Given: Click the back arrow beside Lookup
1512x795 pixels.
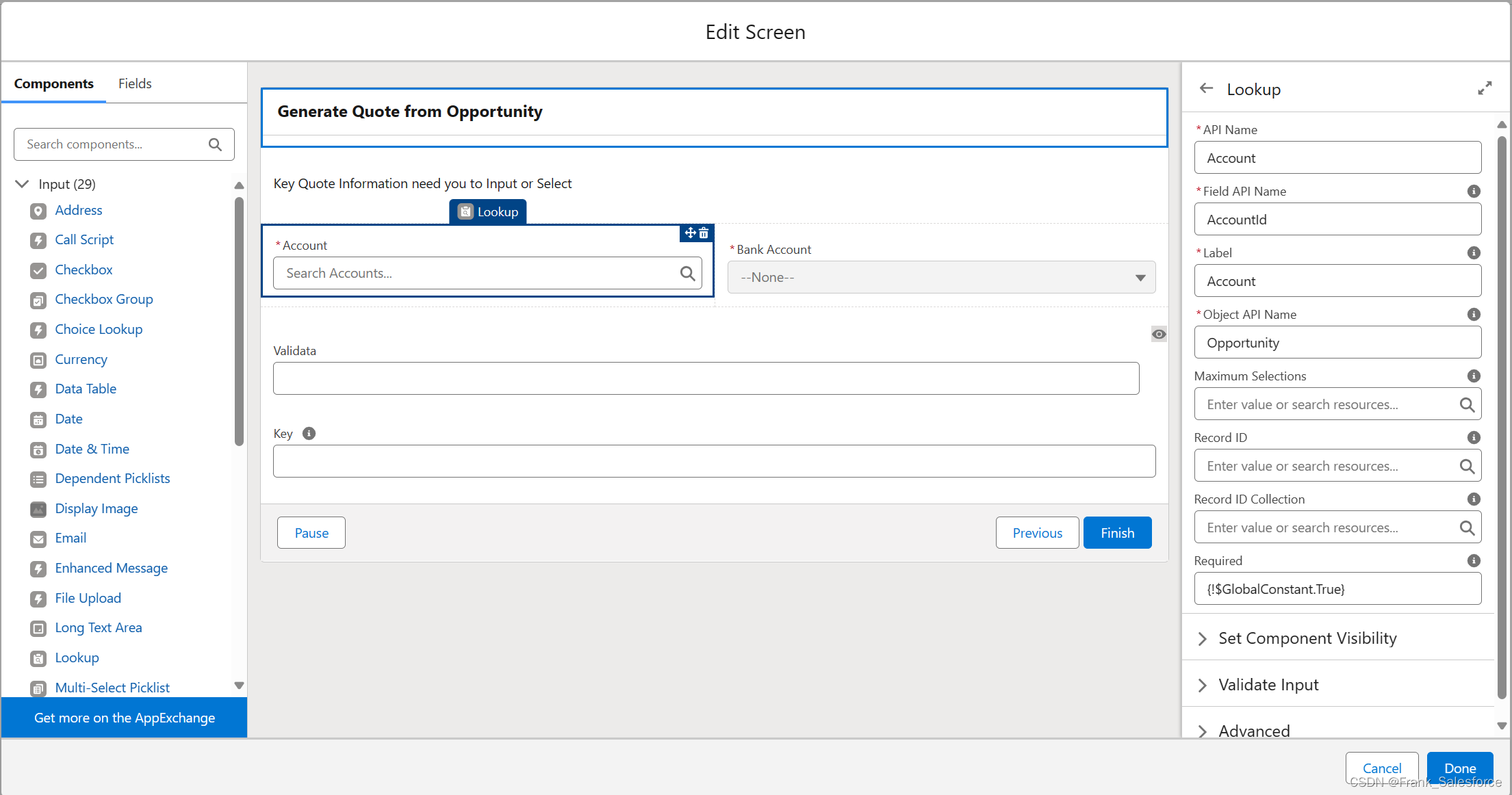Looking at the screenshot, I should click(1207, 89).
